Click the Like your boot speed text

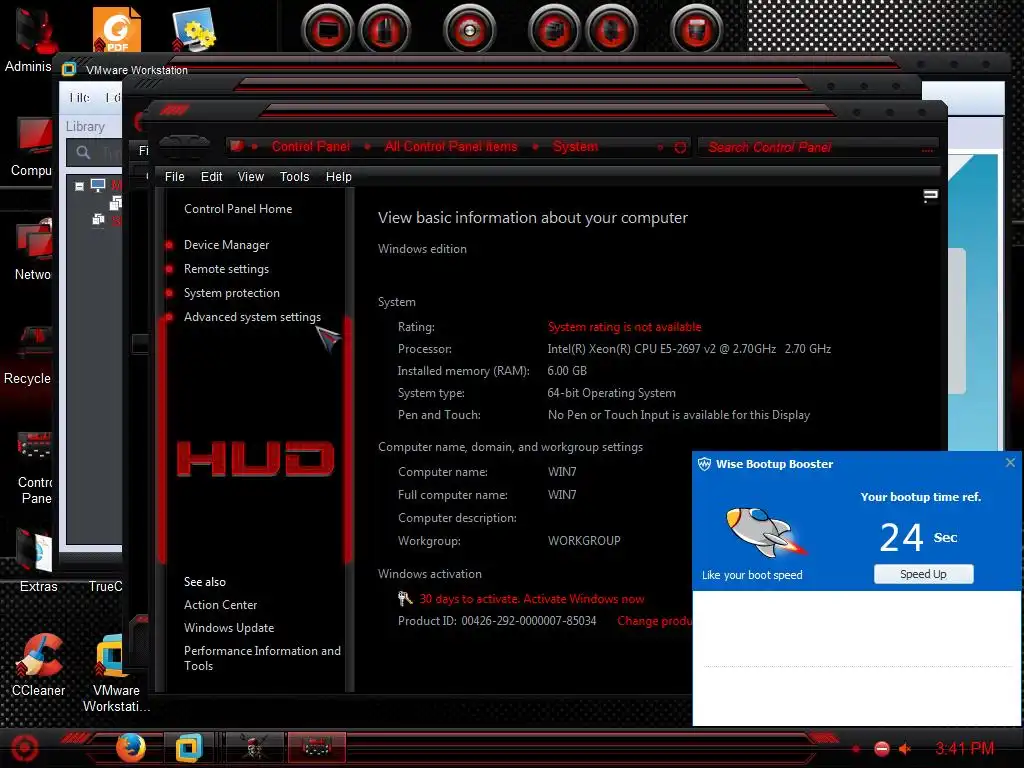click(752, 575)
